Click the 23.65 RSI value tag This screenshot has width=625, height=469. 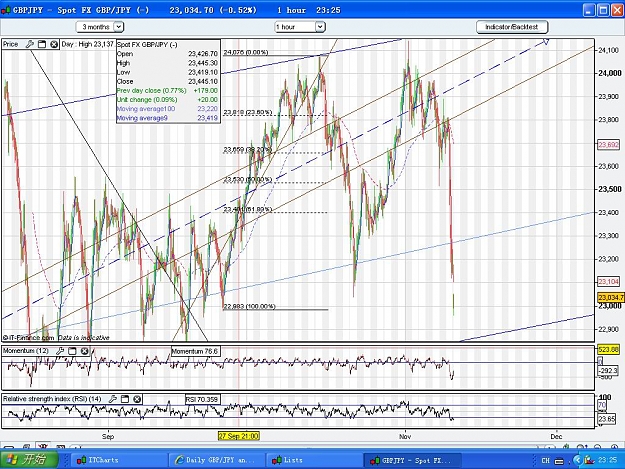click(x=608, y=419)
